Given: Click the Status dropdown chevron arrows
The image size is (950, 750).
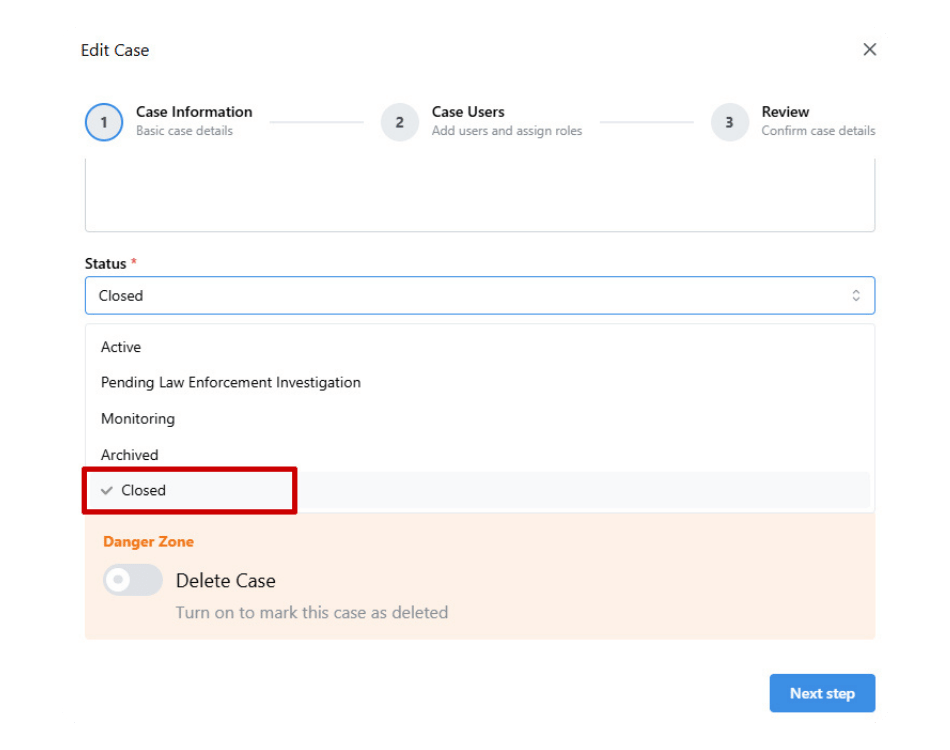Looking at the screenshot, I should pos(856,296).
